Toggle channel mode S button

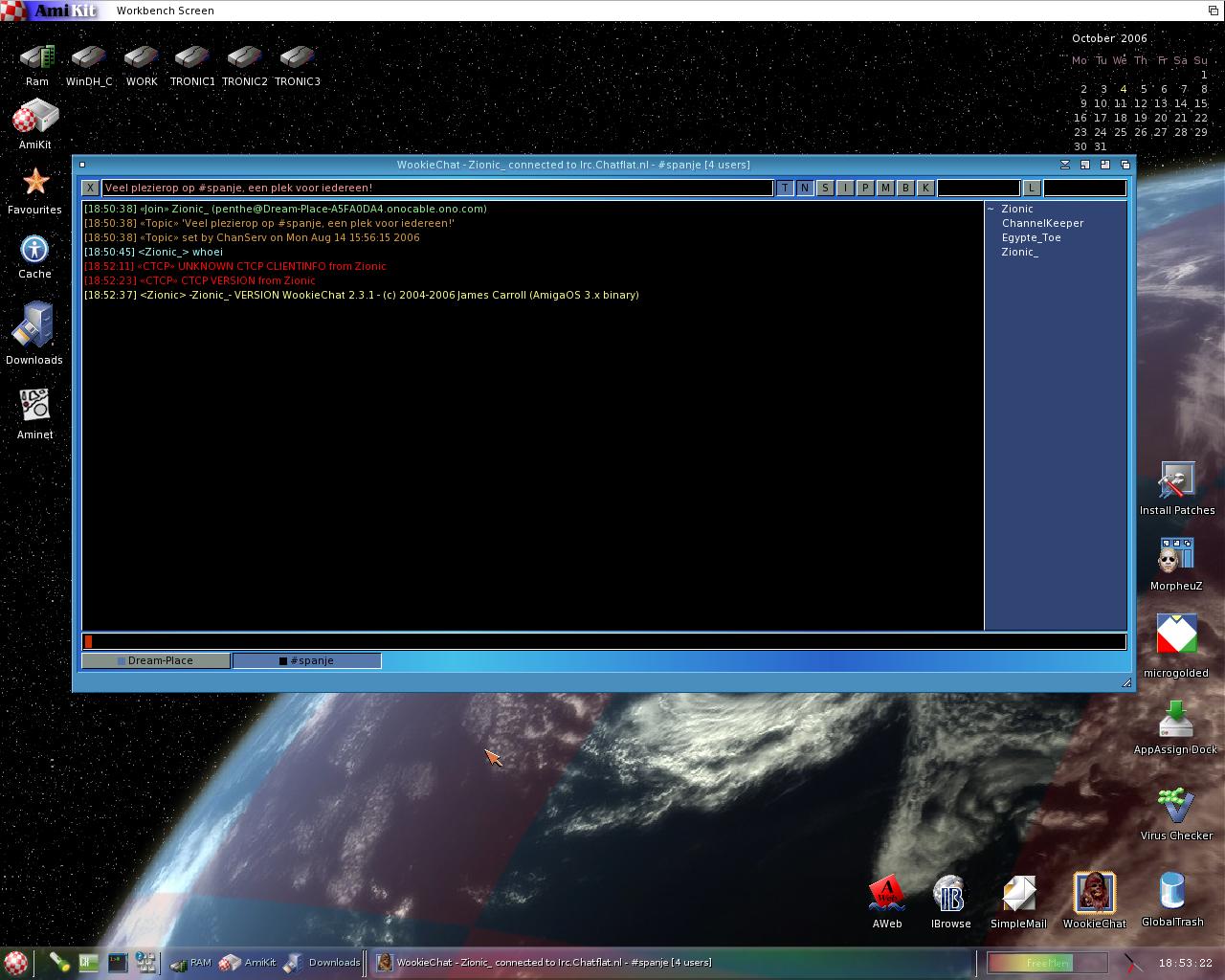(x=825, y=188)
